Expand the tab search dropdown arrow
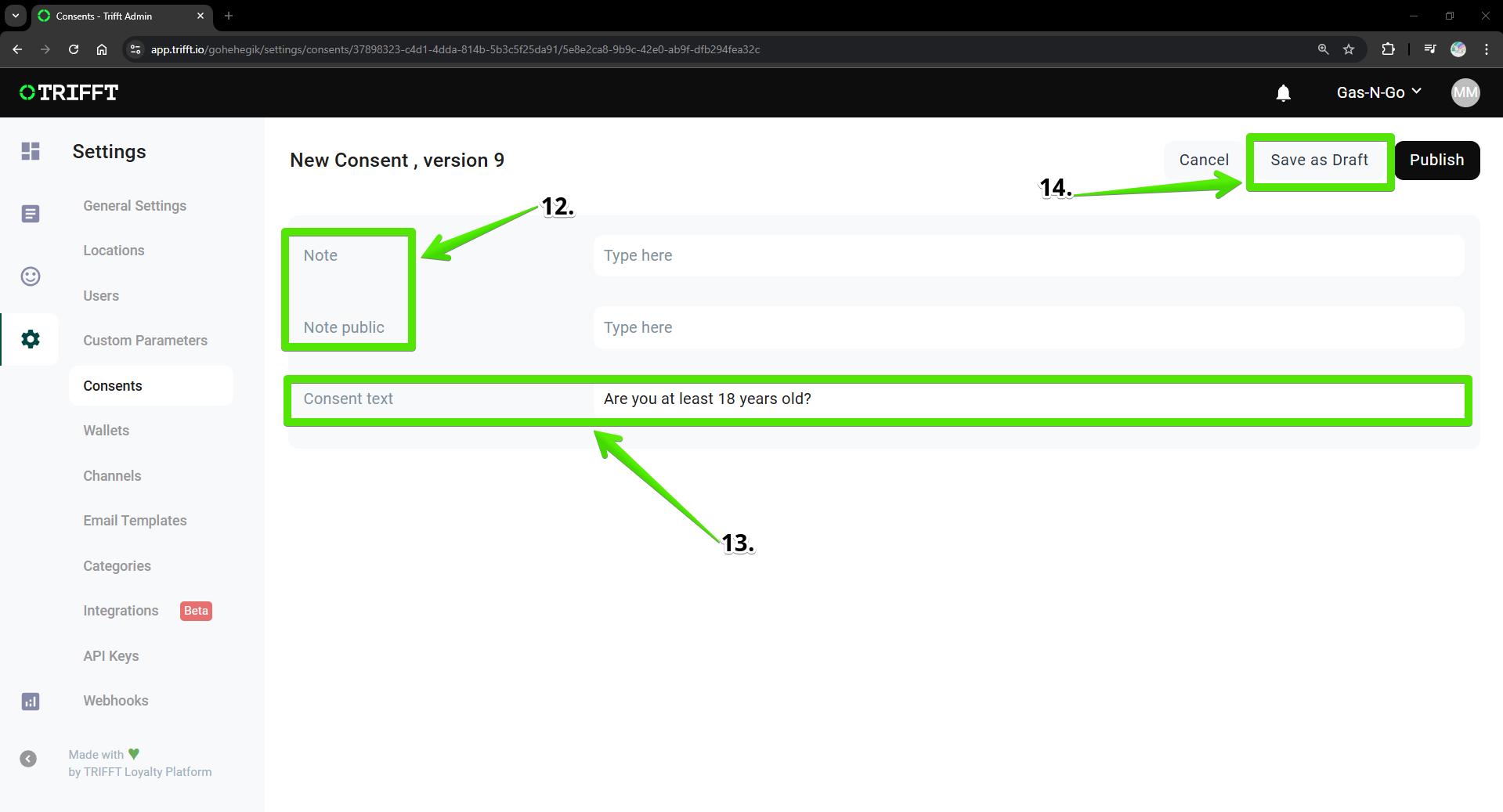This screenshot has width=1503, height=812. click(16, 16)
